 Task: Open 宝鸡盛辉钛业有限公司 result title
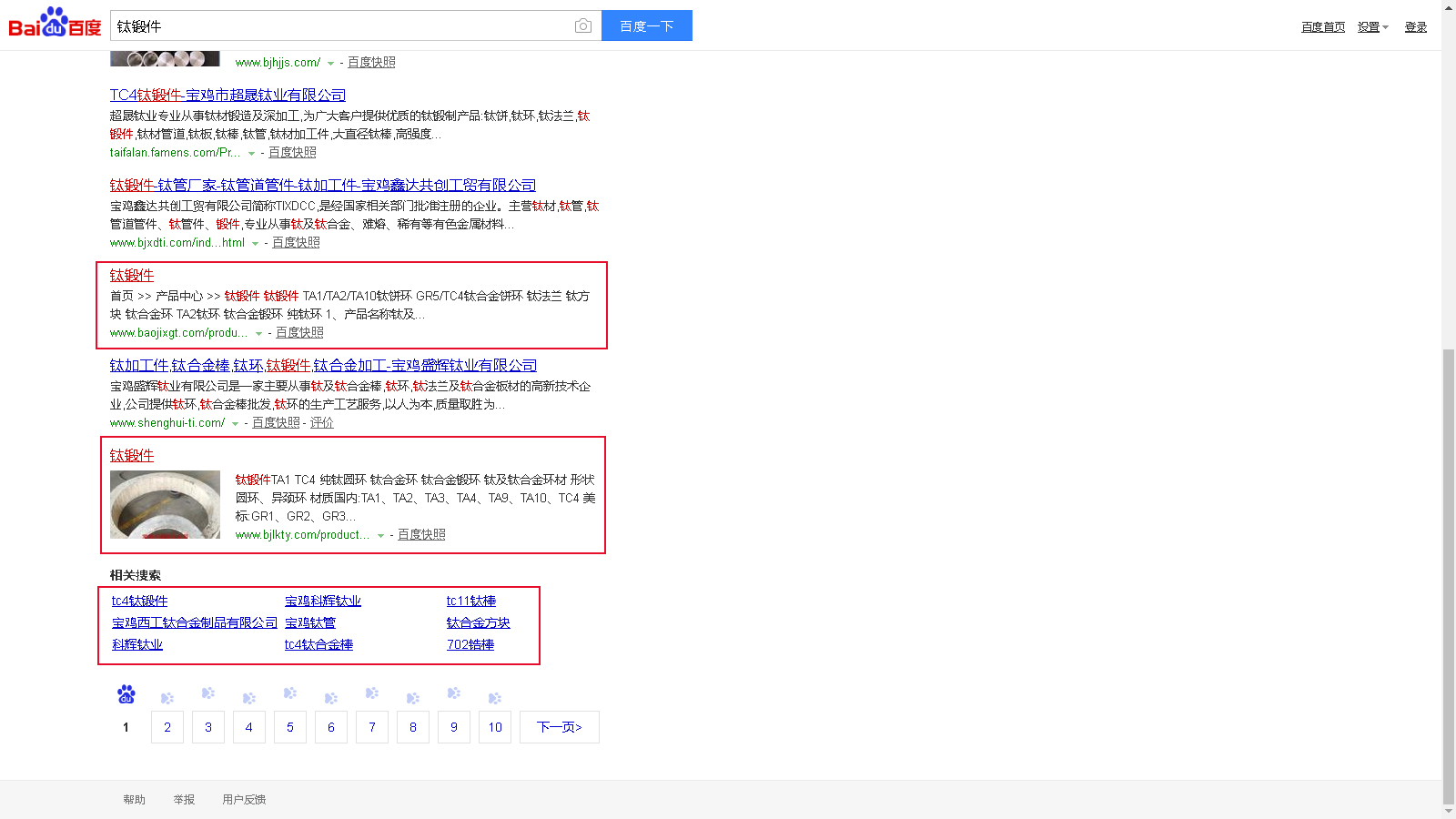pos(323,365)
